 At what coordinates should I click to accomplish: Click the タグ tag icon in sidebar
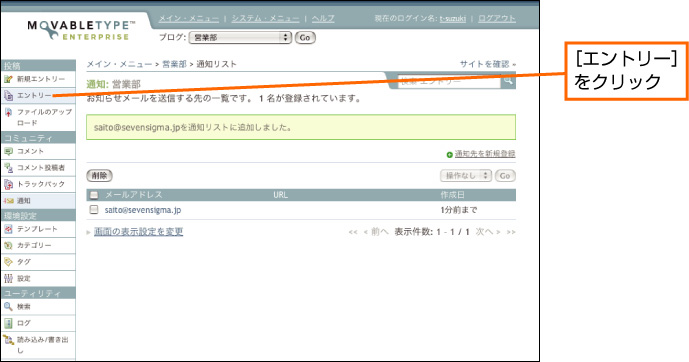point(8,262)
